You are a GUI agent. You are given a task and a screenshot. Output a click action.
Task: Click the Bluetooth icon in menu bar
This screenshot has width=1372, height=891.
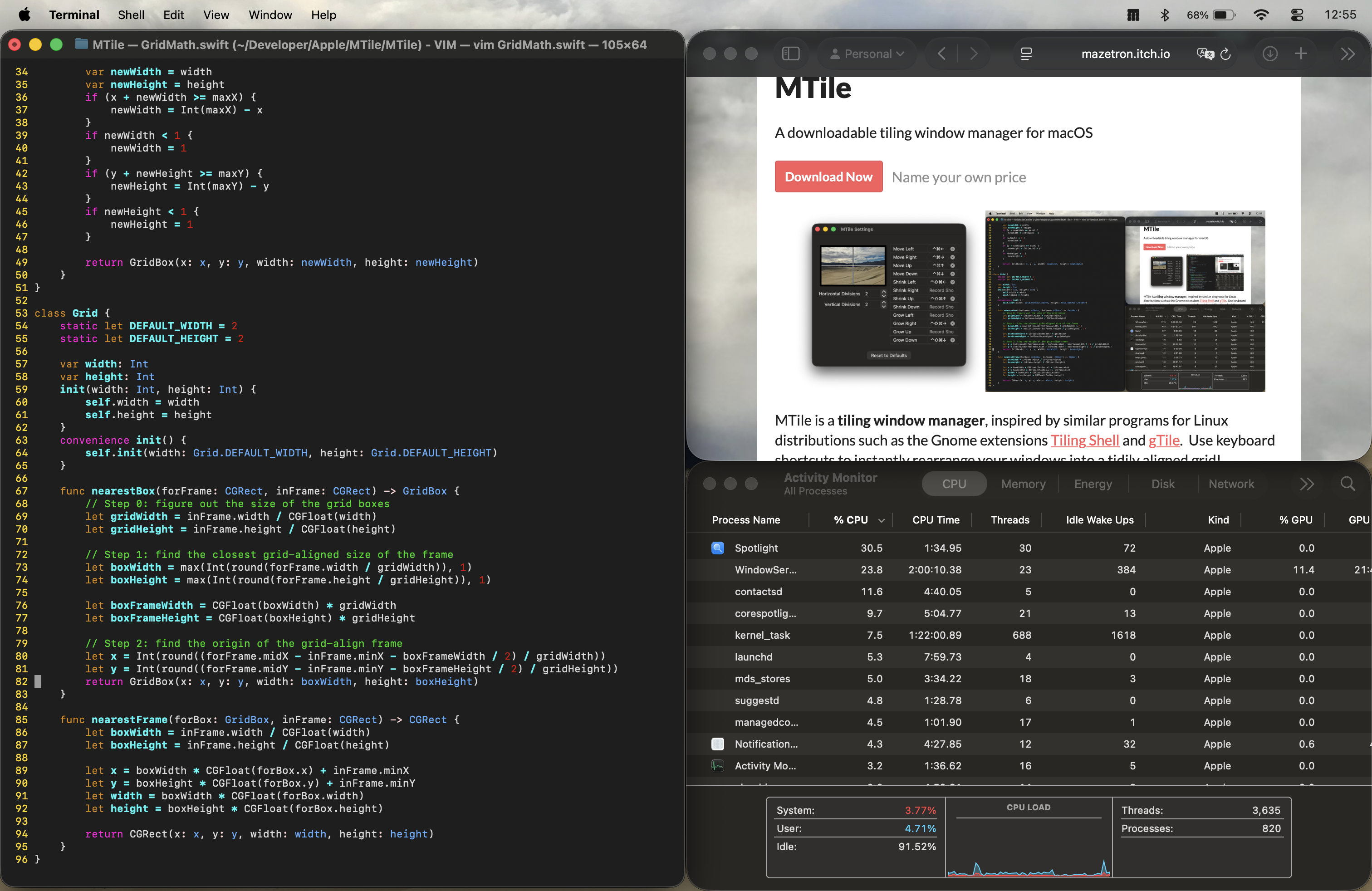coord(1165,15)
